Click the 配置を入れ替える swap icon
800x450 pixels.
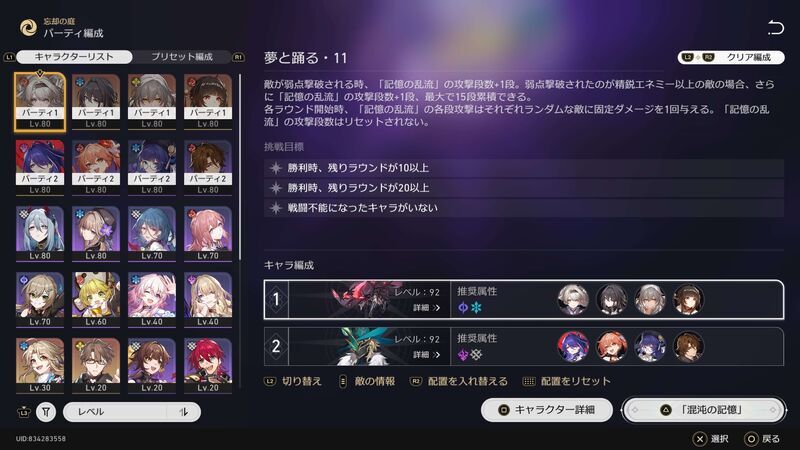click(416, 381)
